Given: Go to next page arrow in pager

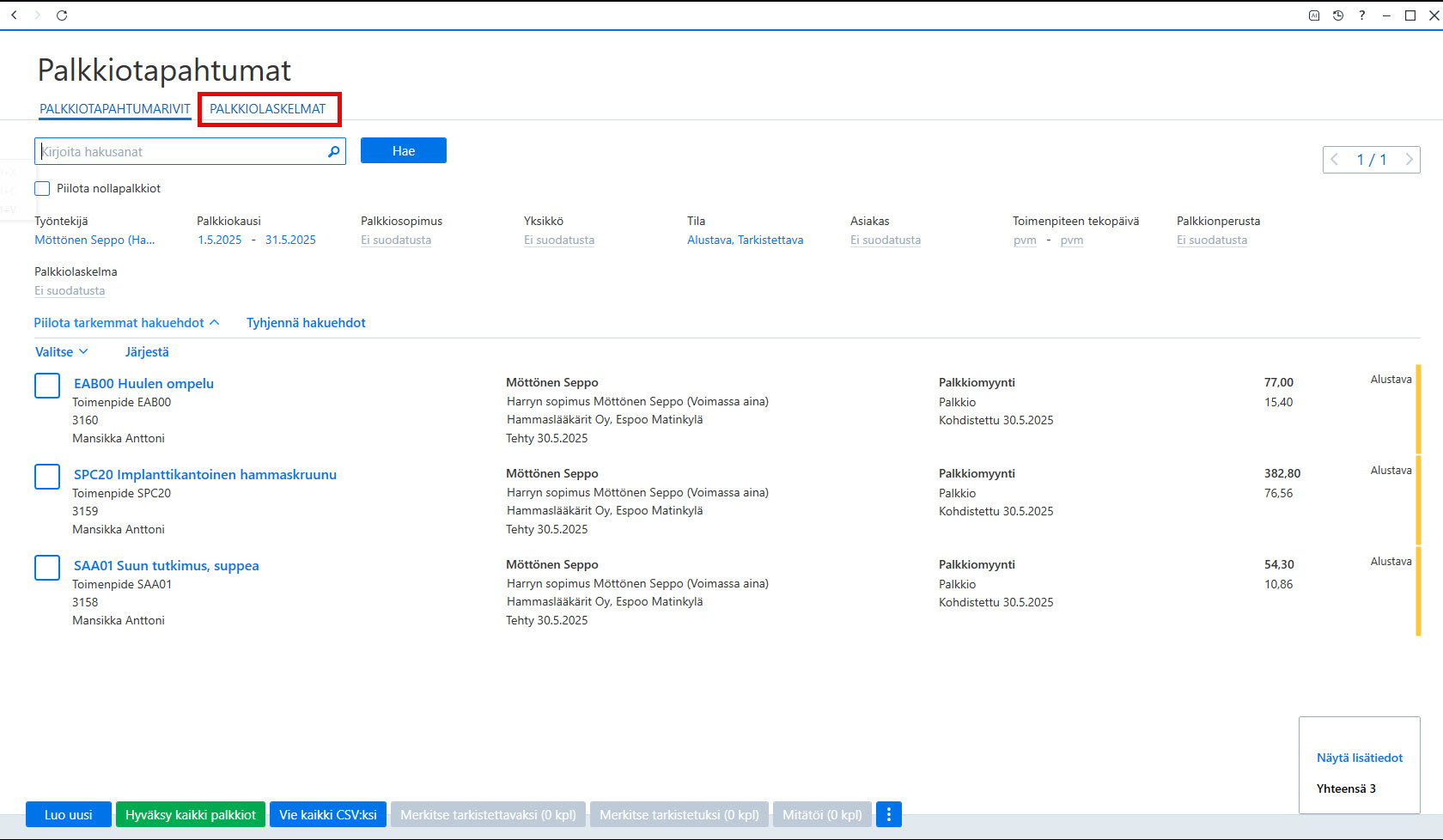Looking at the screenshot, I should (x=1409, y=160).
